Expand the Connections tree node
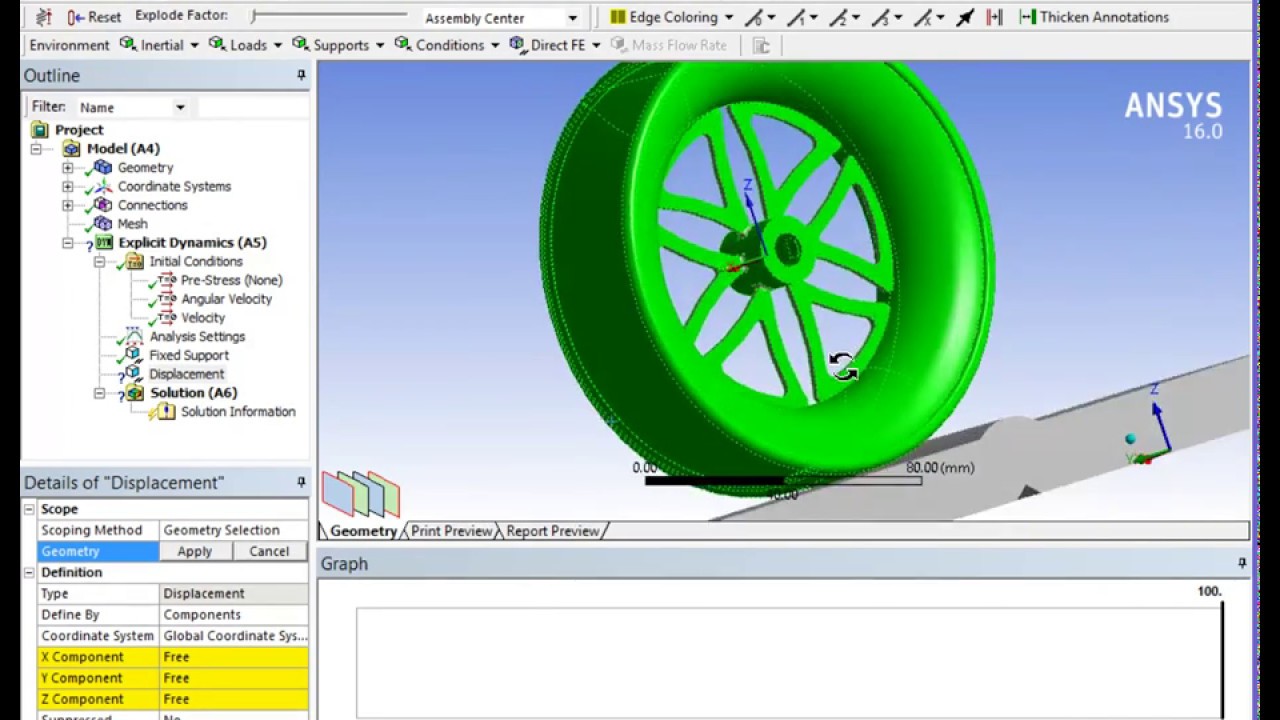 point(67,205)
